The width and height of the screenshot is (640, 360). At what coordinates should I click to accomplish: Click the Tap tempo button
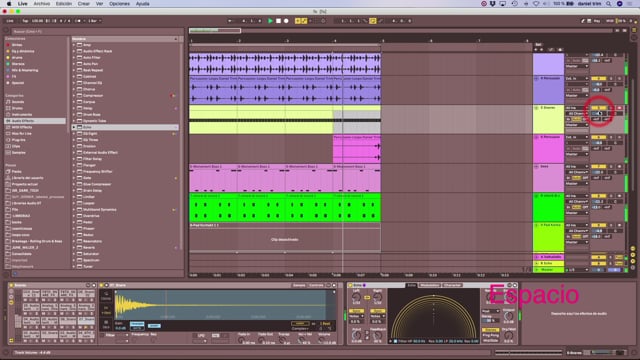pyautogui.click(x=25, y=21)
